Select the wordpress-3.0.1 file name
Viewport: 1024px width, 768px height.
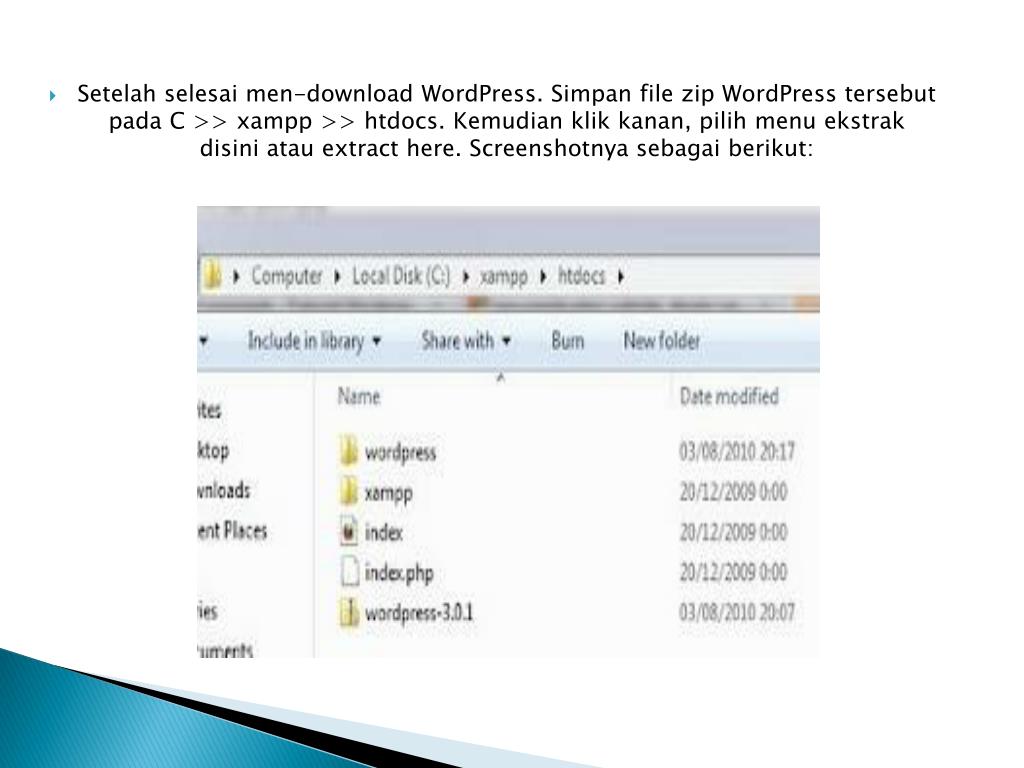[x=419, y=613]
